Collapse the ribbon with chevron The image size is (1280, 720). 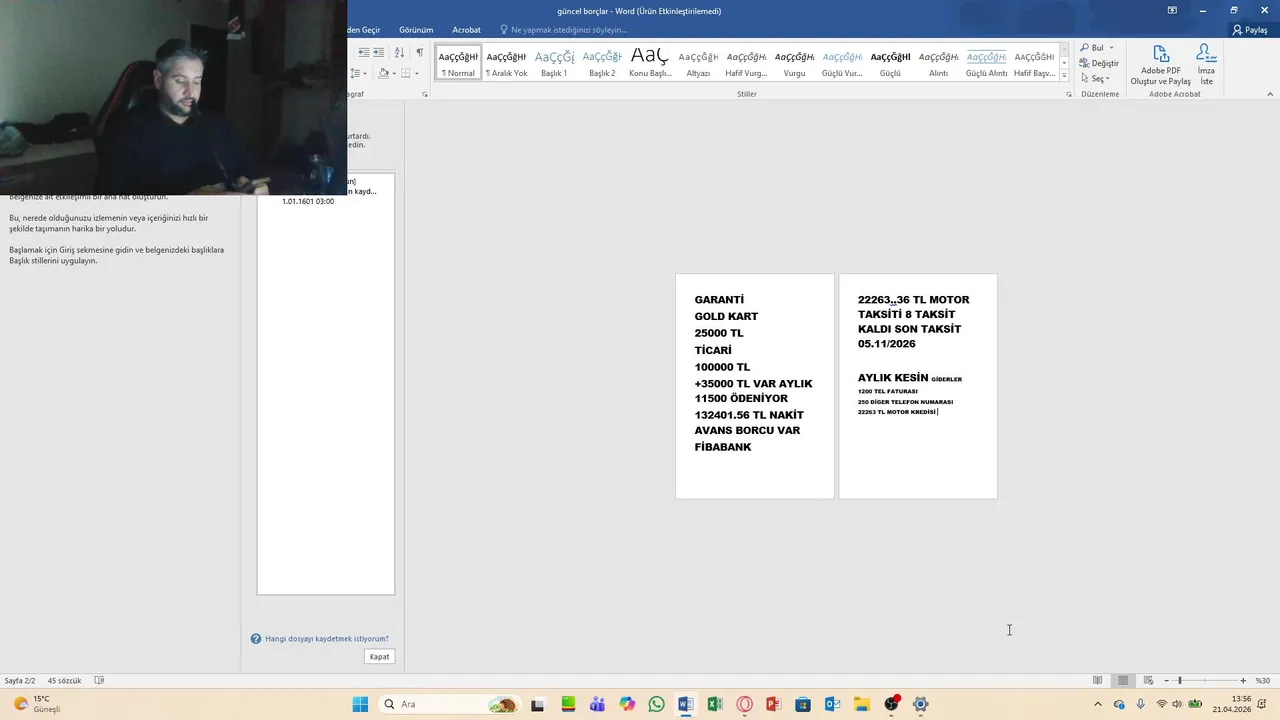(1270, 94)
